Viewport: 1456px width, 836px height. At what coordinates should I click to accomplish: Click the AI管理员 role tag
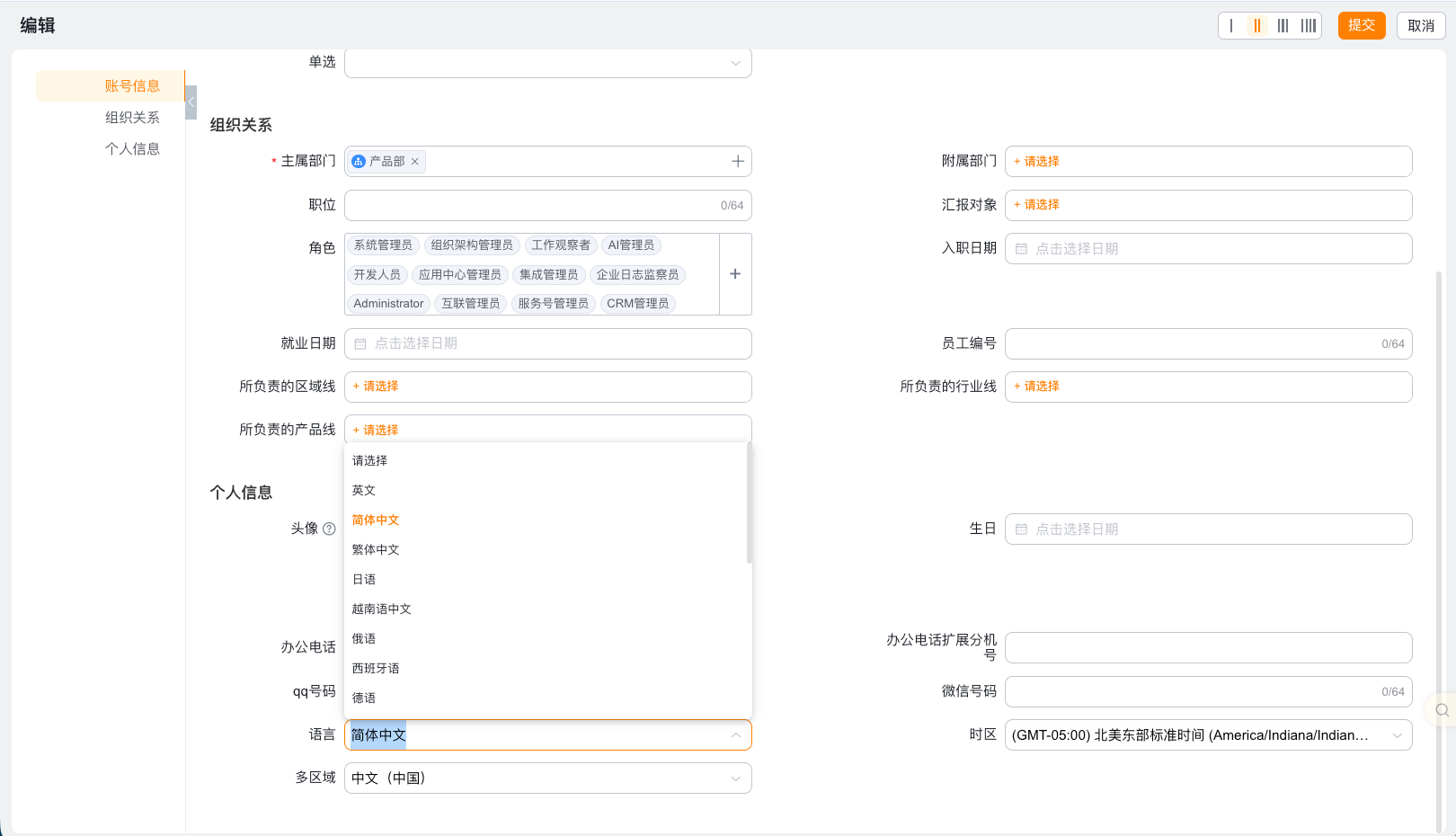pyautogui.click(x=631, y=245)
